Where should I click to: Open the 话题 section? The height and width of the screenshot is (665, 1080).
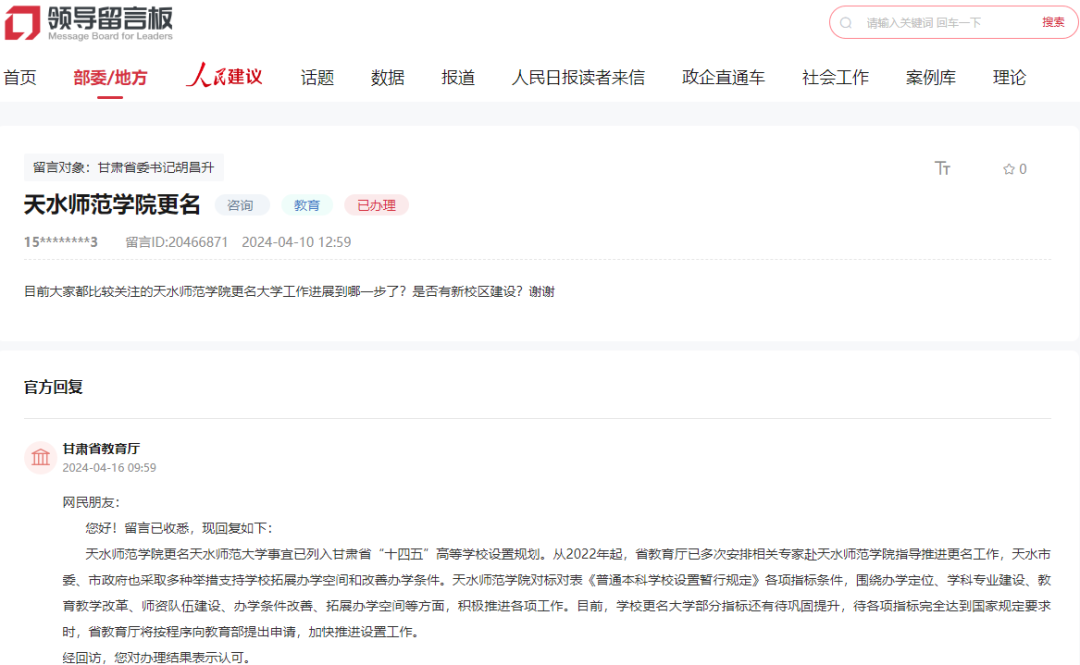click(317, 76)
